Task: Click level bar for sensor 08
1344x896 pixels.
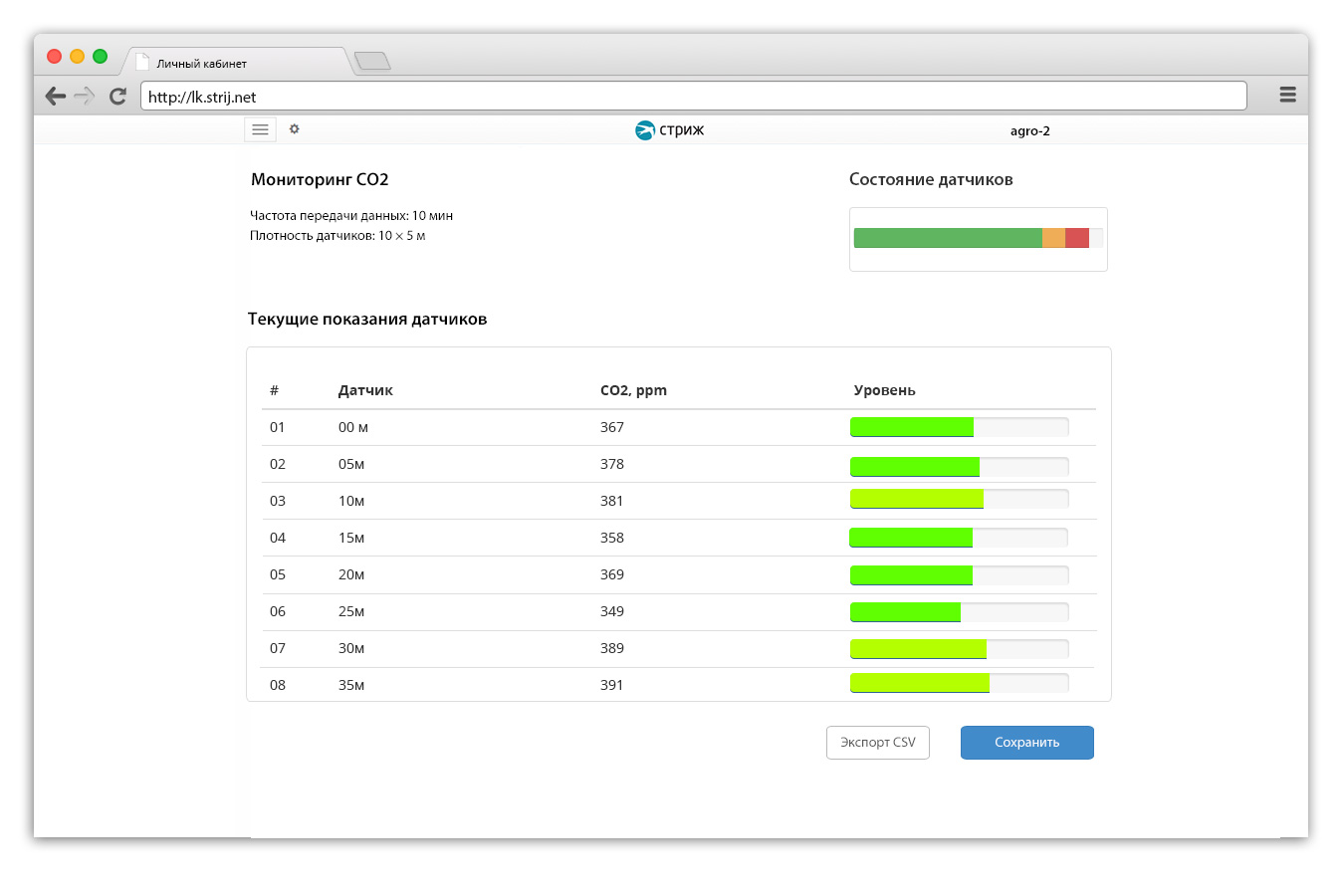Action: coord(959,683)
